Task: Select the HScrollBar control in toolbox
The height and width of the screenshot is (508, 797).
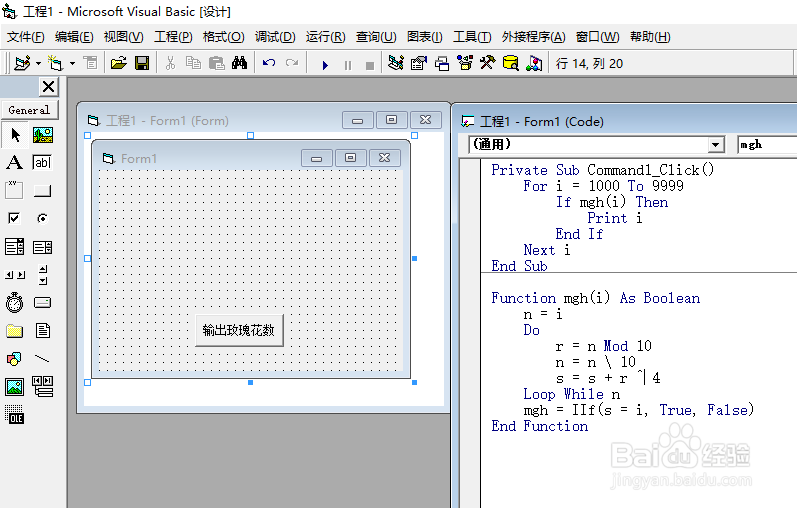Action: [14, 275]
